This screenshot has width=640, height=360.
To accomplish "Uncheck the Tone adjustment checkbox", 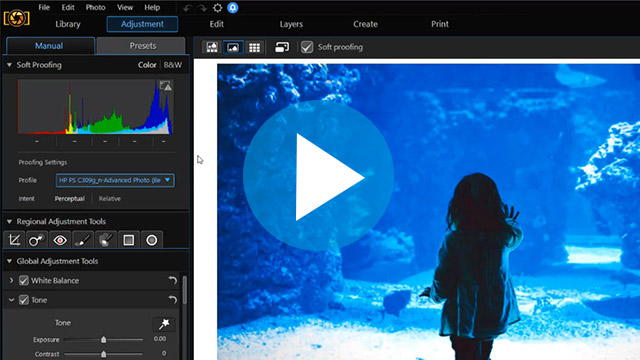I will [x=24, y=300].
